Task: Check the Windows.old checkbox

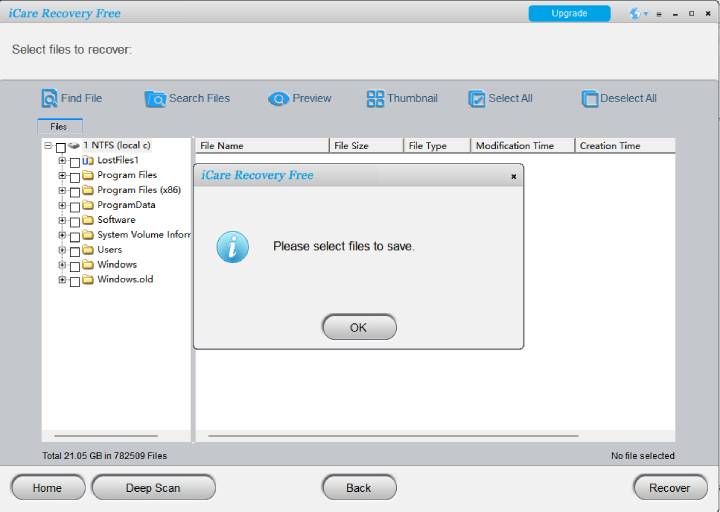Action: pyautogui.click(x=75, y=282)
